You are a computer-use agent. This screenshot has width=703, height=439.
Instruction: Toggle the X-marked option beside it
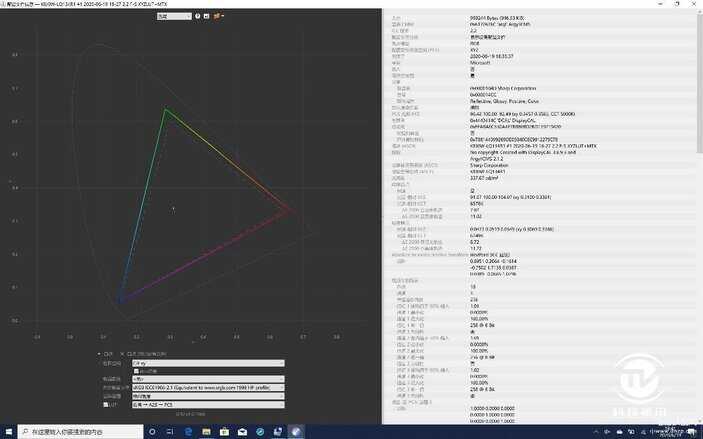pyautogui.click(x=123, y=353)
